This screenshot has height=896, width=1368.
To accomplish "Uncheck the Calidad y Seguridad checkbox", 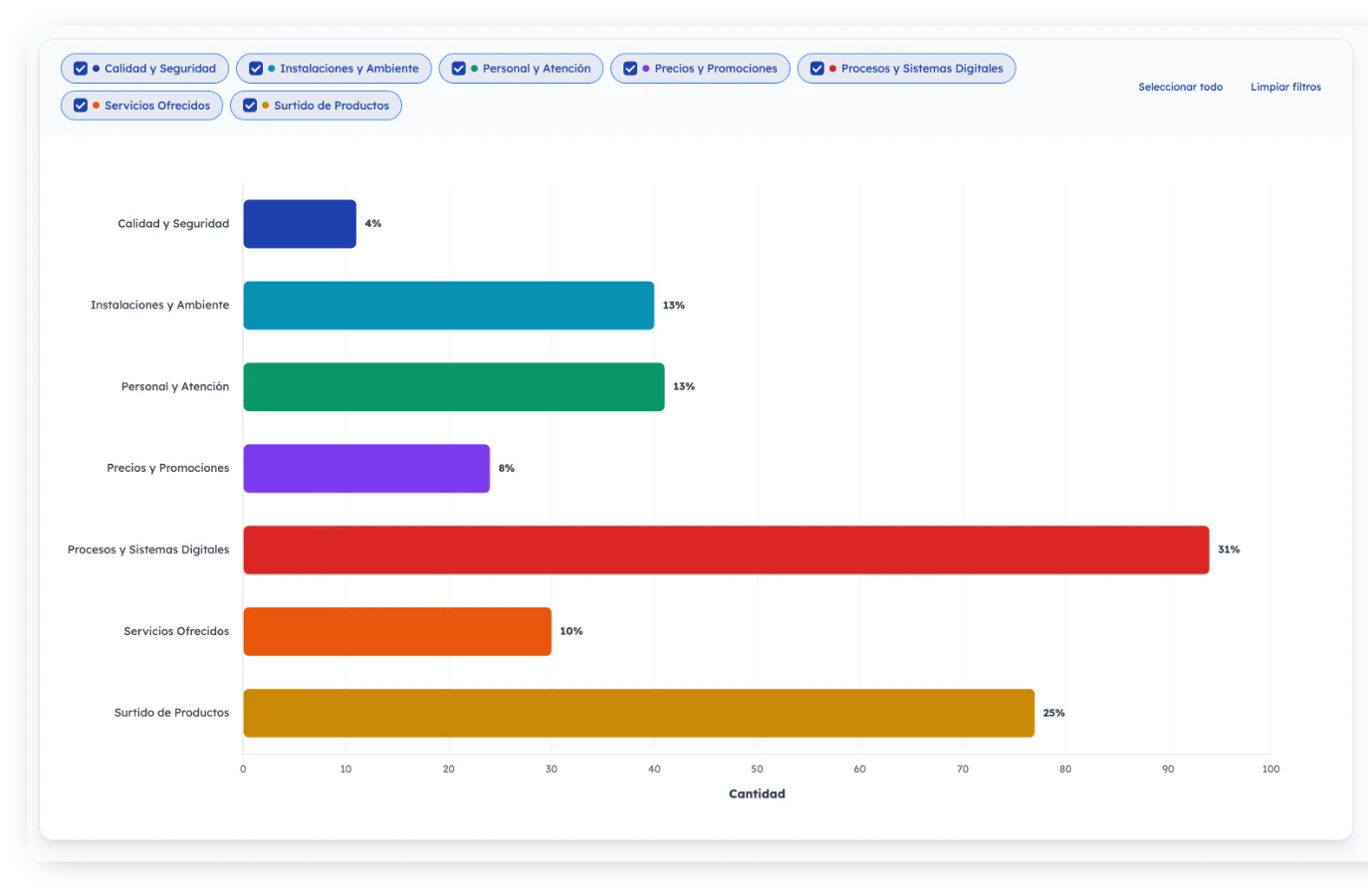I will [x=80, y=69].
